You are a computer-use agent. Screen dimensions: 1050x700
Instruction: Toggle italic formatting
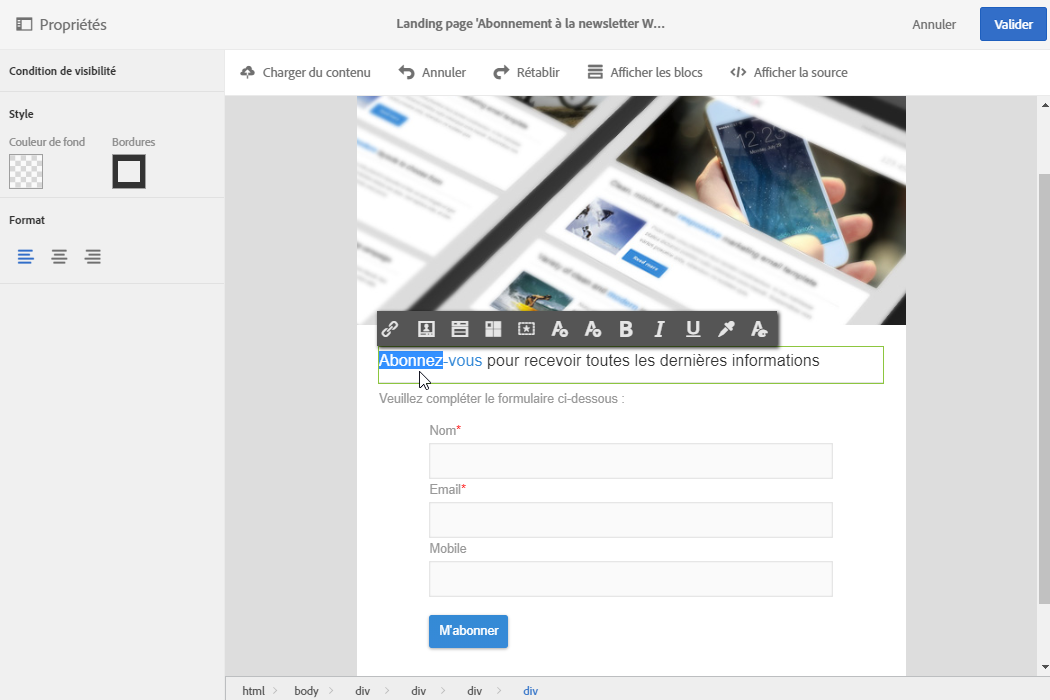tap(660, 329)
